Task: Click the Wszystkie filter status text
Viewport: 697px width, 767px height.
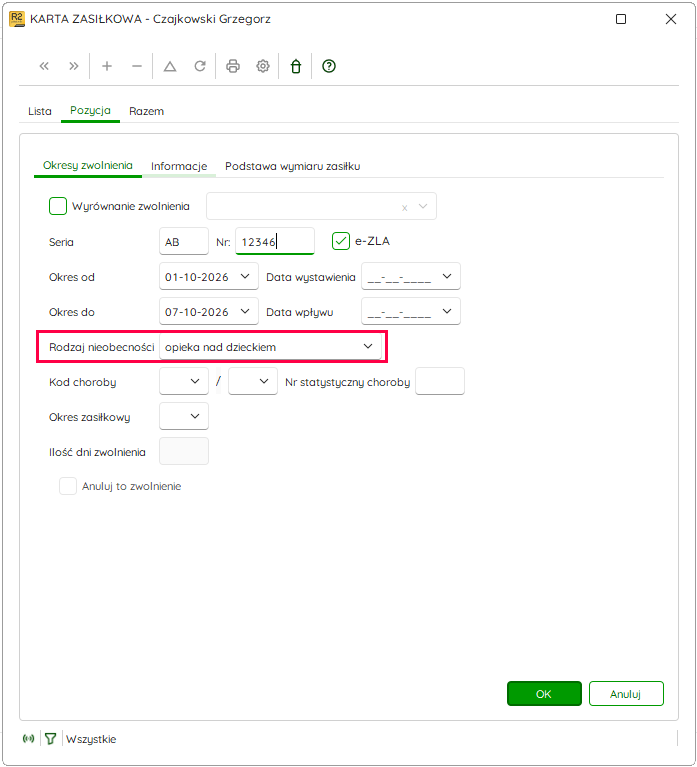Action: 91,739
